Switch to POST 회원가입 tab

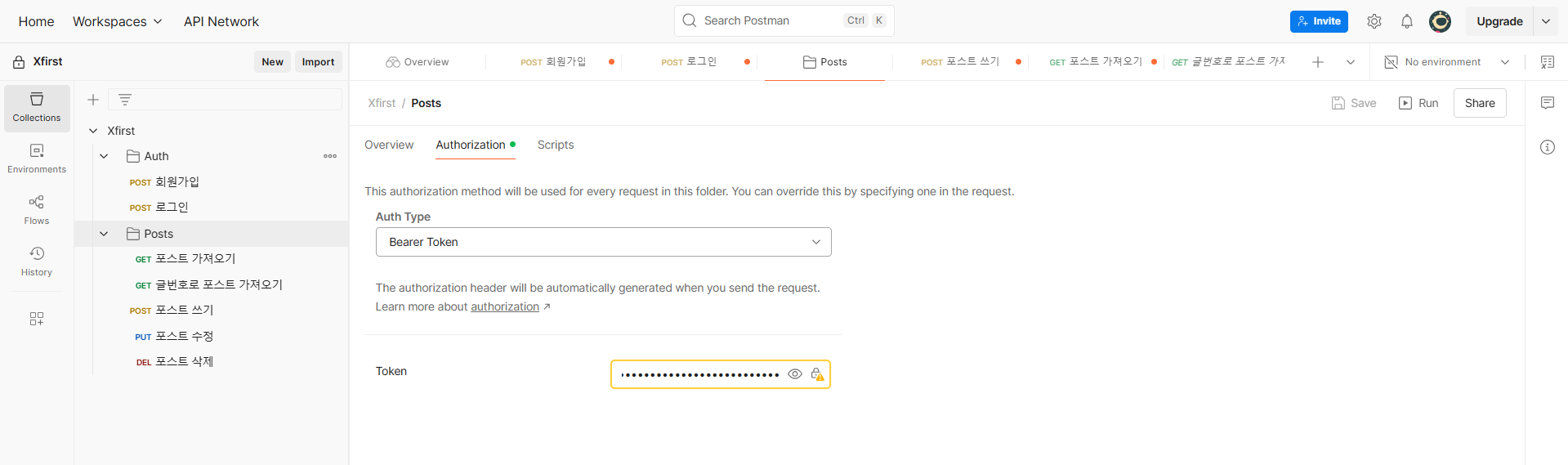click(553, 62)
